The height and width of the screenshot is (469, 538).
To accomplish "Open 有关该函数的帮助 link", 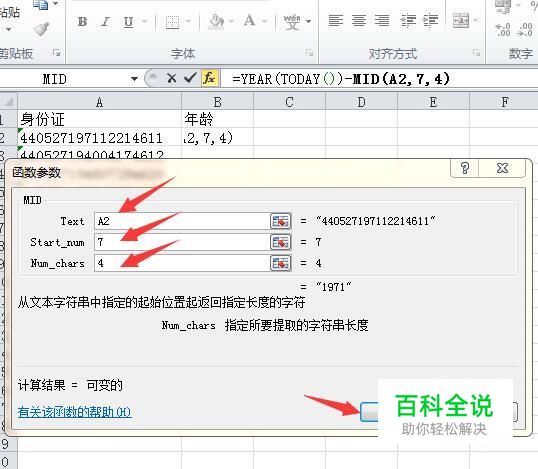I will coord(74,412).
